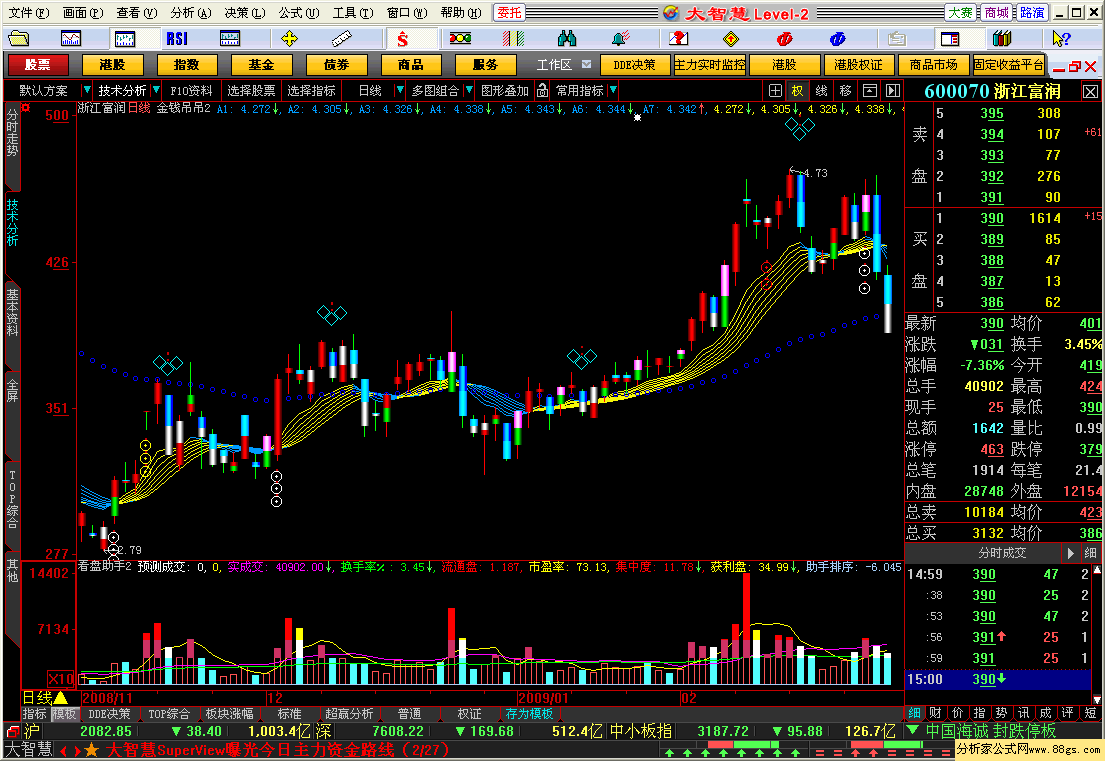1105x761 pixels.
Task: Open the binoculars search icon
Action: point(567,38)
